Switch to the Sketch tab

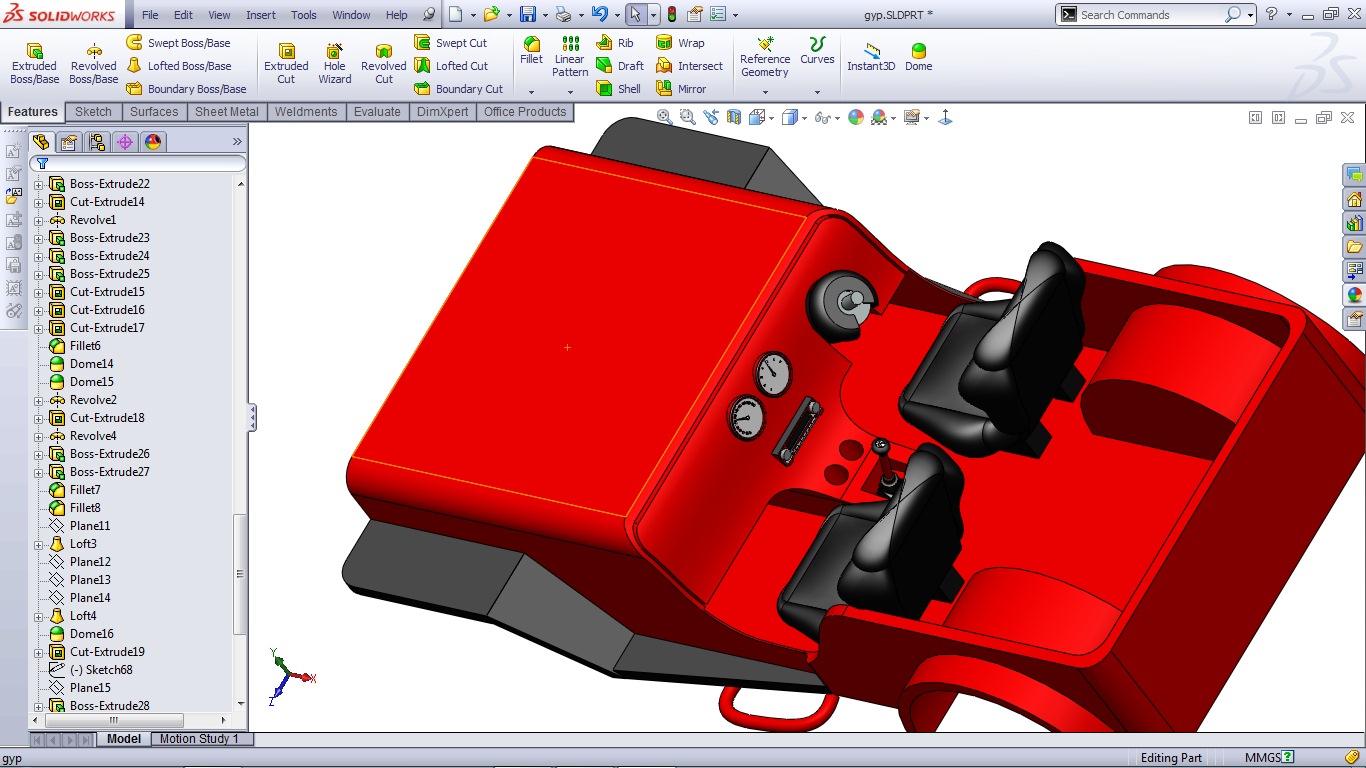[x=93, y=112]
